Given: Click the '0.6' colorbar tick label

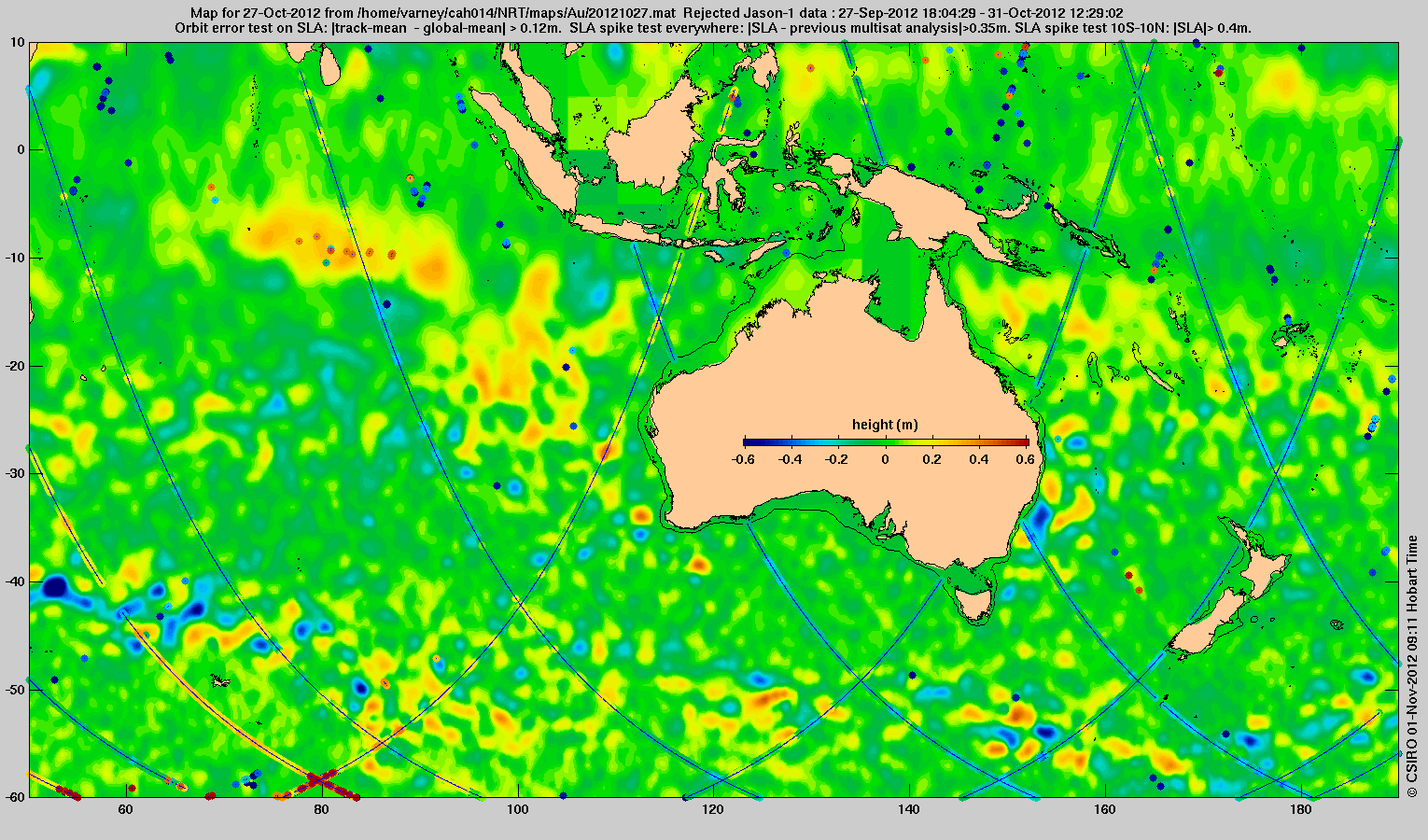Looking at the screenshot, I should pos(1027,459).
